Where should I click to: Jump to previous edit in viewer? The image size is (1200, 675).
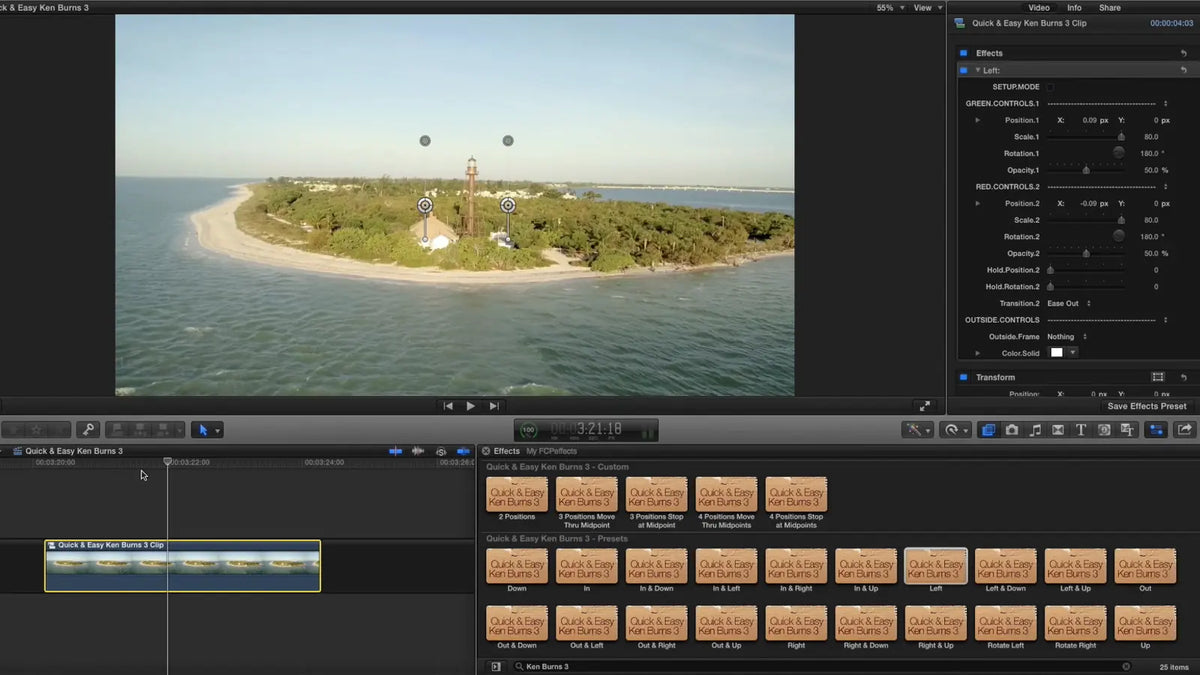[448, 406]
